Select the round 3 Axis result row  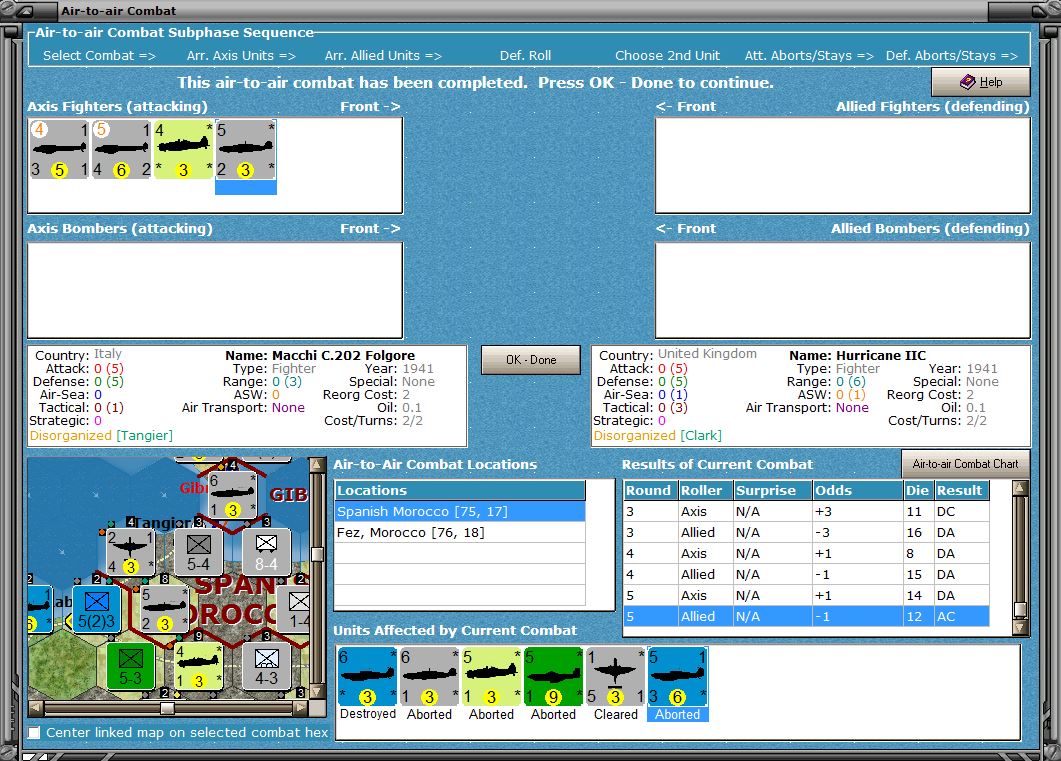806,511
